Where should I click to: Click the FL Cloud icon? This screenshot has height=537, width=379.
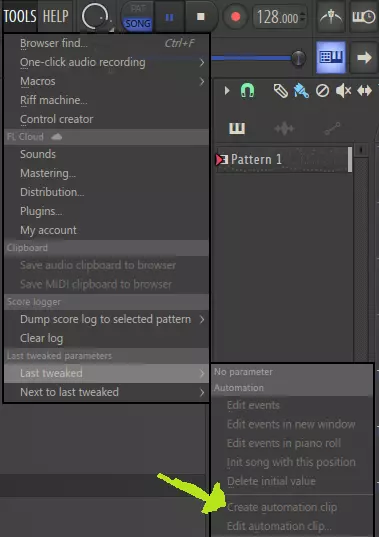(56, 137)
